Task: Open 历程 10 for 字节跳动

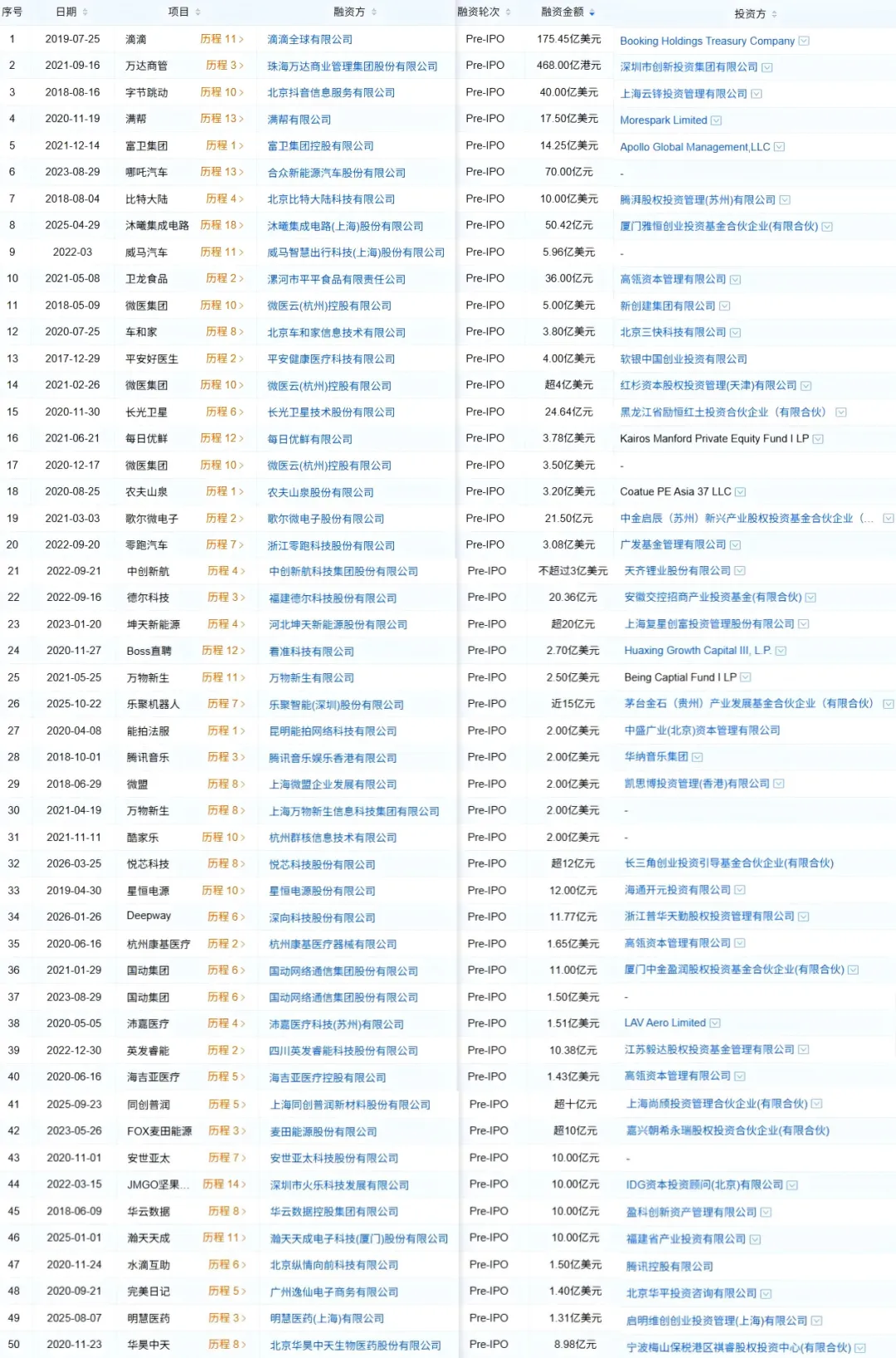Action: click(222, 92)
